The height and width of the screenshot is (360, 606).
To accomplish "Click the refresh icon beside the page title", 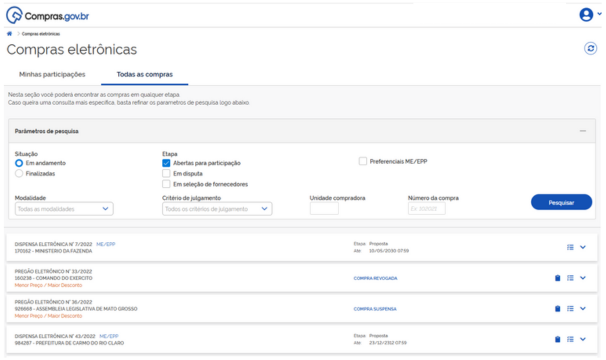I will [590, 49].
